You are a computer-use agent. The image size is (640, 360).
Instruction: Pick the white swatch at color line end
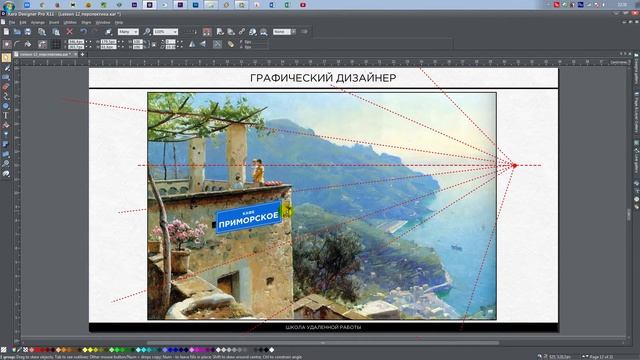(271, 350)
